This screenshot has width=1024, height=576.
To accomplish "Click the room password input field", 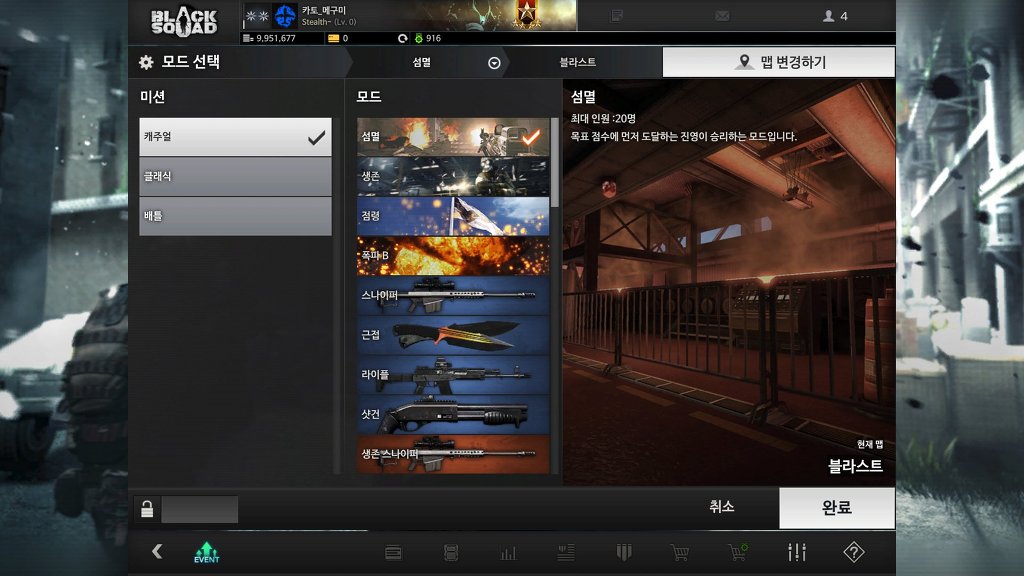I will 200,509.
